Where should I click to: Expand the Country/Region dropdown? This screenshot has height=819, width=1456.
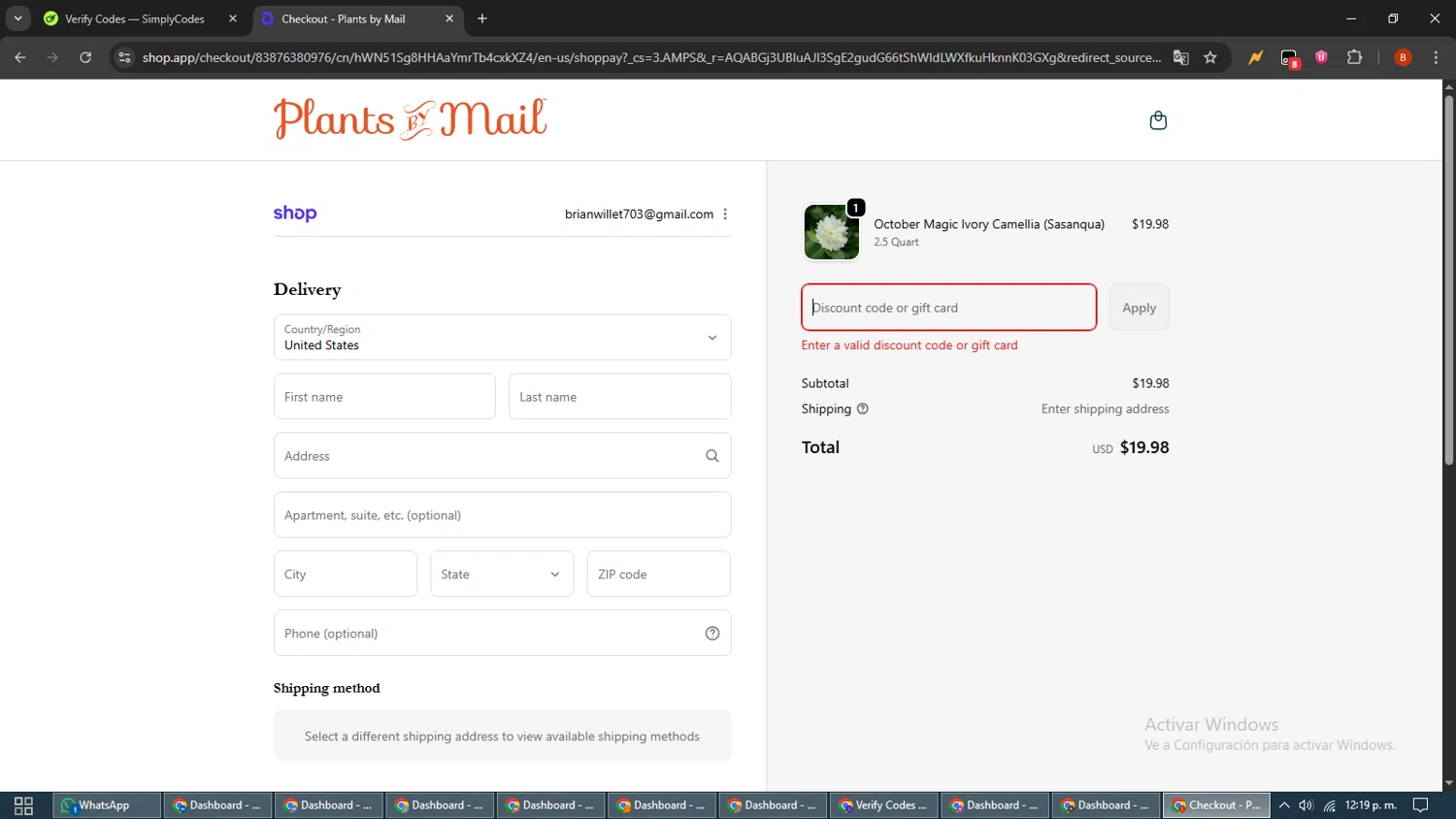tap(502, 338)
